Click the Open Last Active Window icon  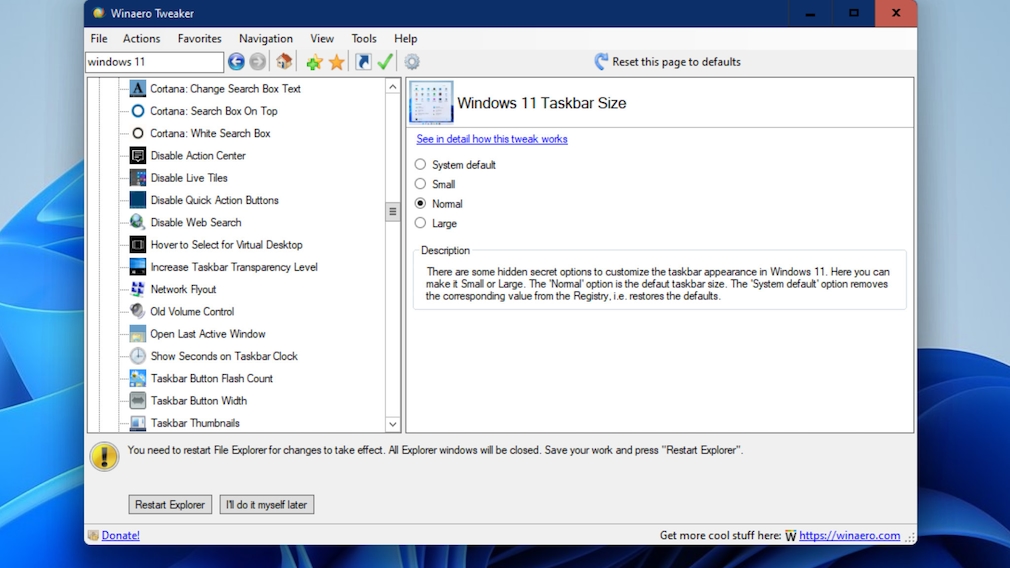137,334
